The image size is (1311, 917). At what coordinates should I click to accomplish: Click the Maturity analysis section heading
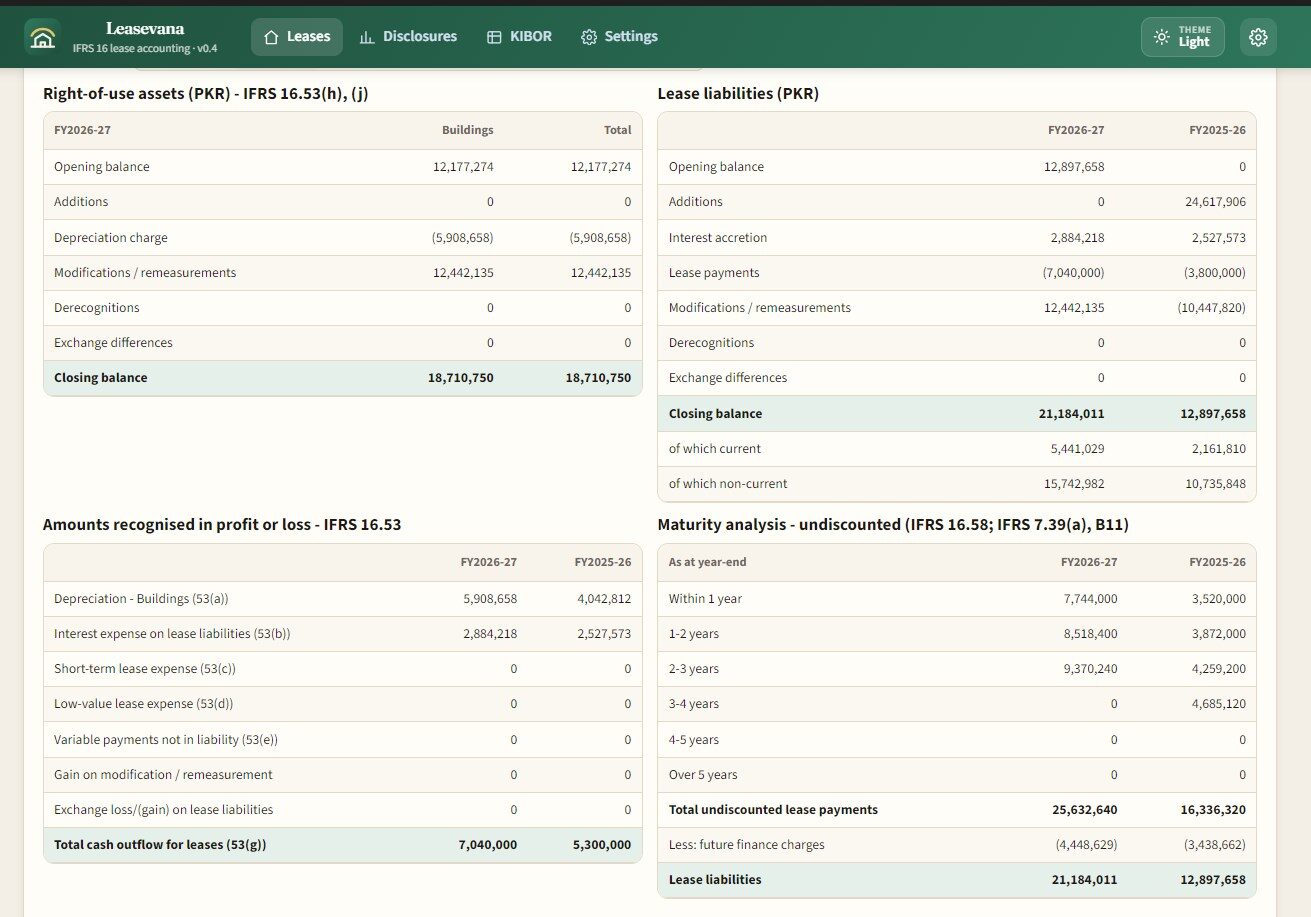pyautogui.click(x=893, y=524)
